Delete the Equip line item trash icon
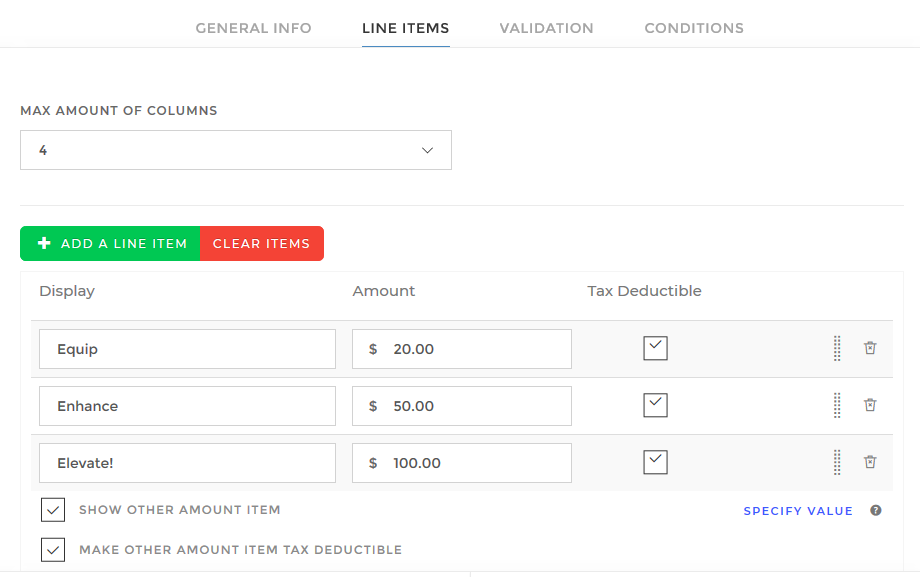 pyautogui.click(x=870, y=348)
